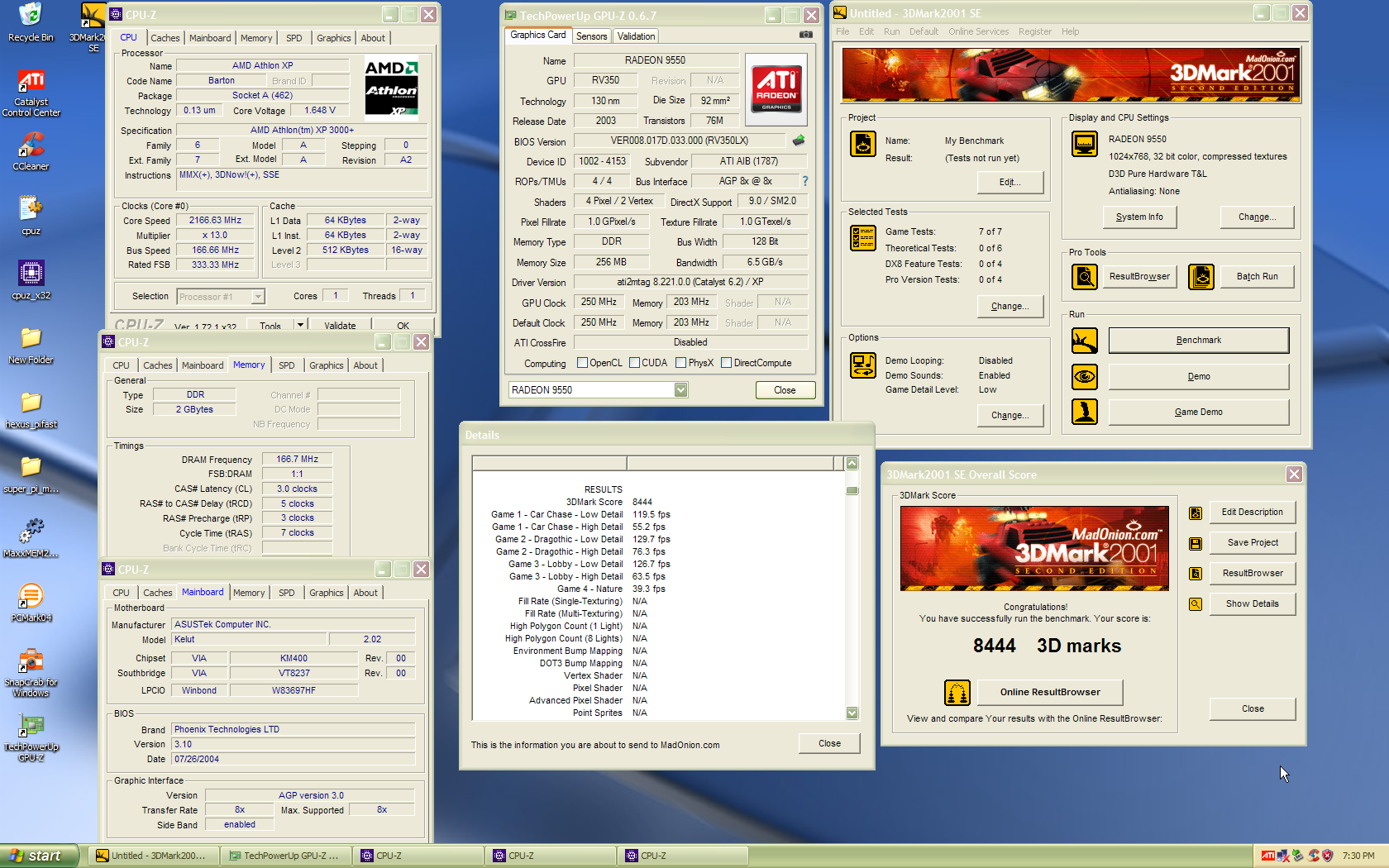The image size is (1389, 868).
Task: Open the Online Services menu in 3DMark2001
Action: 978,31
